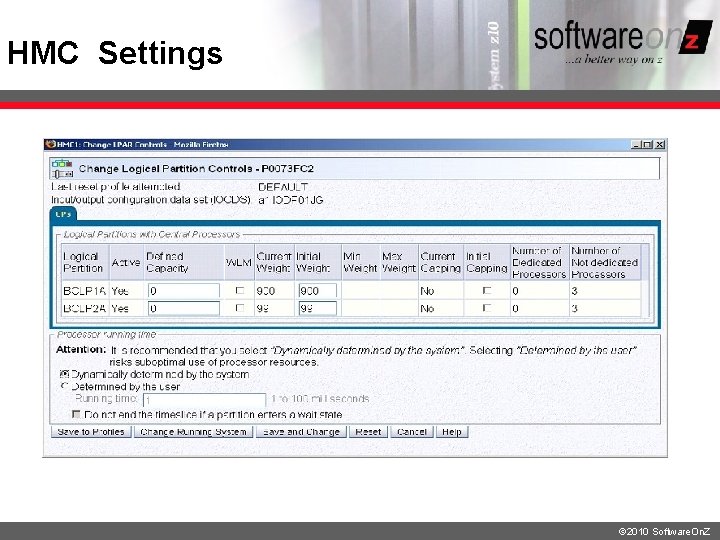
Task: Click the Defined Capacity column header
Action: coord(184,262)
